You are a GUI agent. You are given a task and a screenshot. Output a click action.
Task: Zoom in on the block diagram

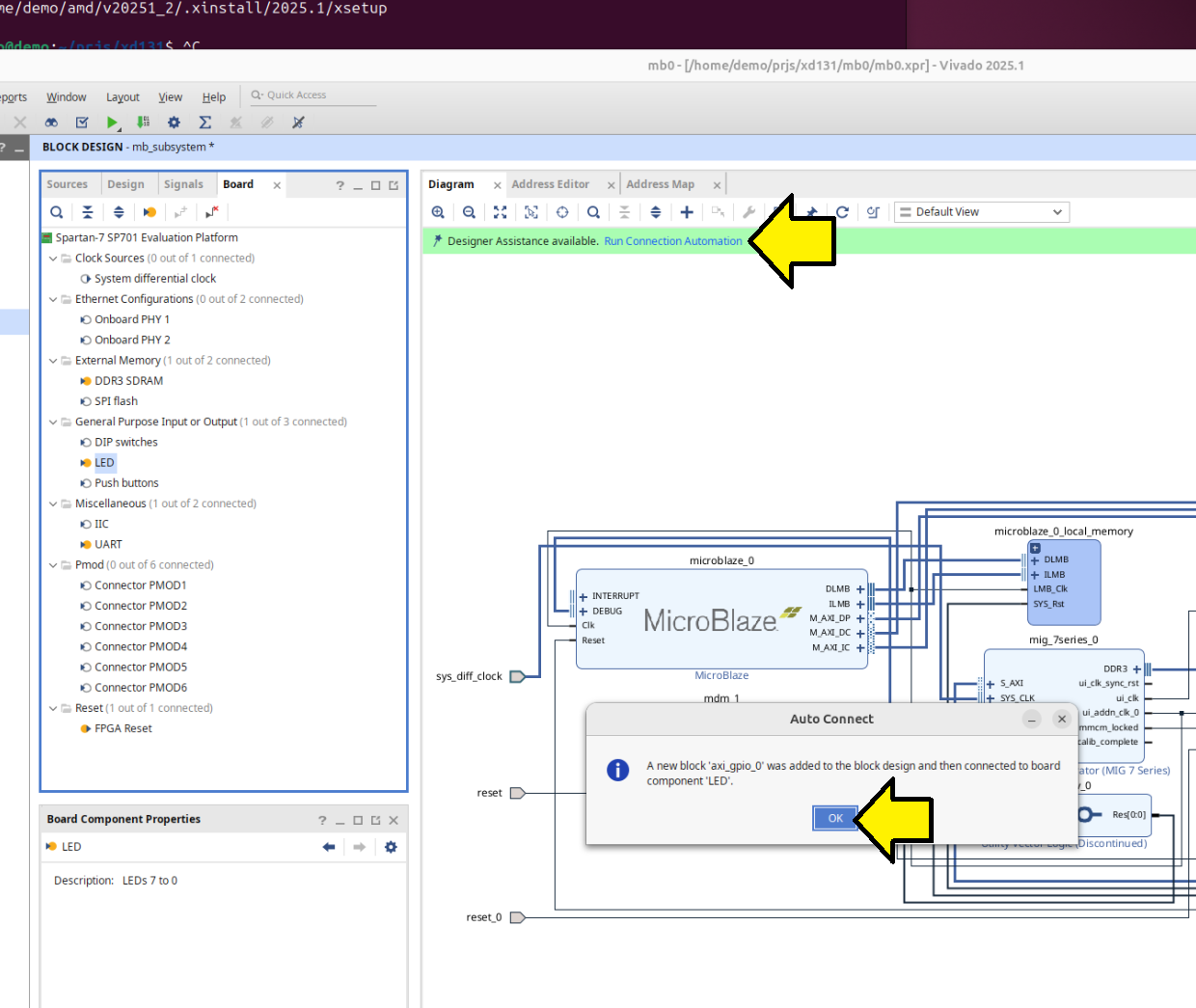pyautogui.click(x=438, y=212)
